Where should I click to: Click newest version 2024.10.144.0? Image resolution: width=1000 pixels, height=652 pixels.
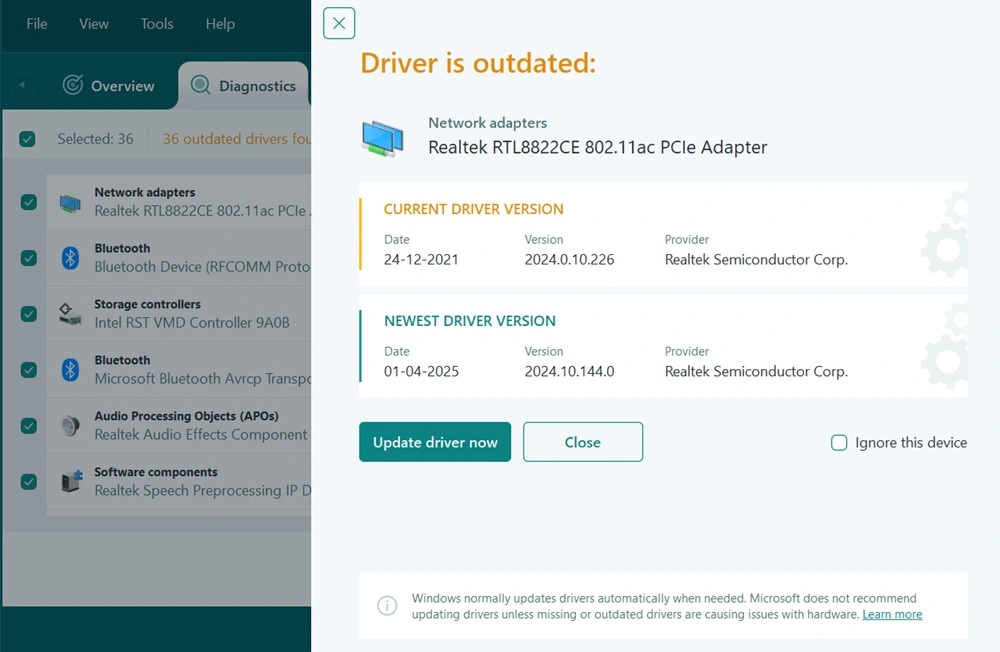(x=570, y=371)
